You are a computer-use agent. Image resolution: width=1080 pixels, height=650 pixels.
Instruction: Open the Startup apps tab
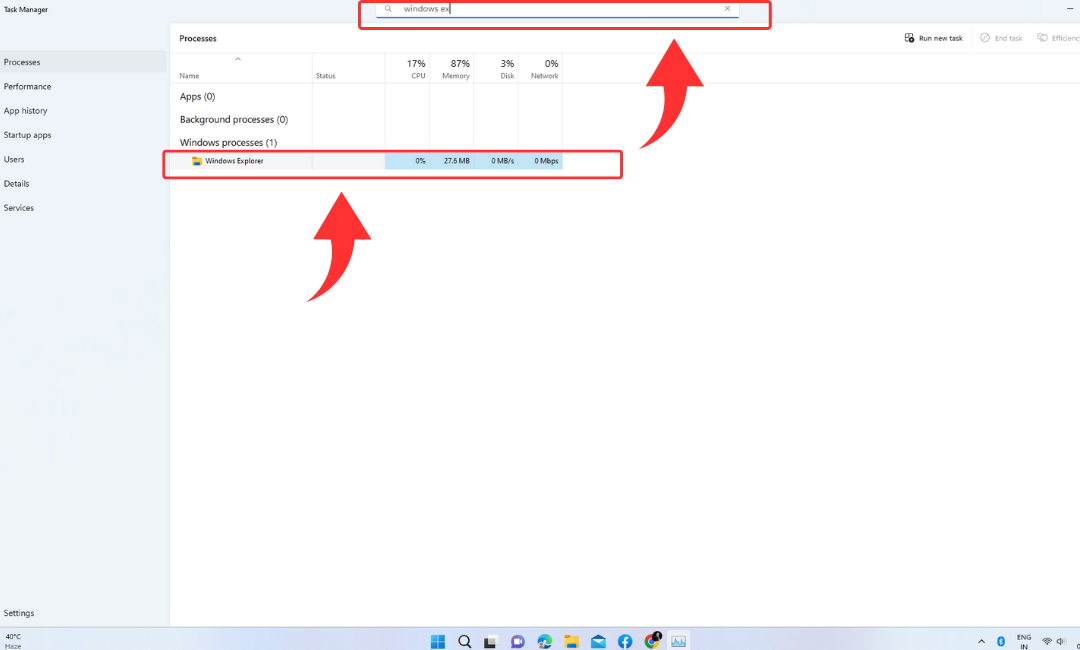28,135
